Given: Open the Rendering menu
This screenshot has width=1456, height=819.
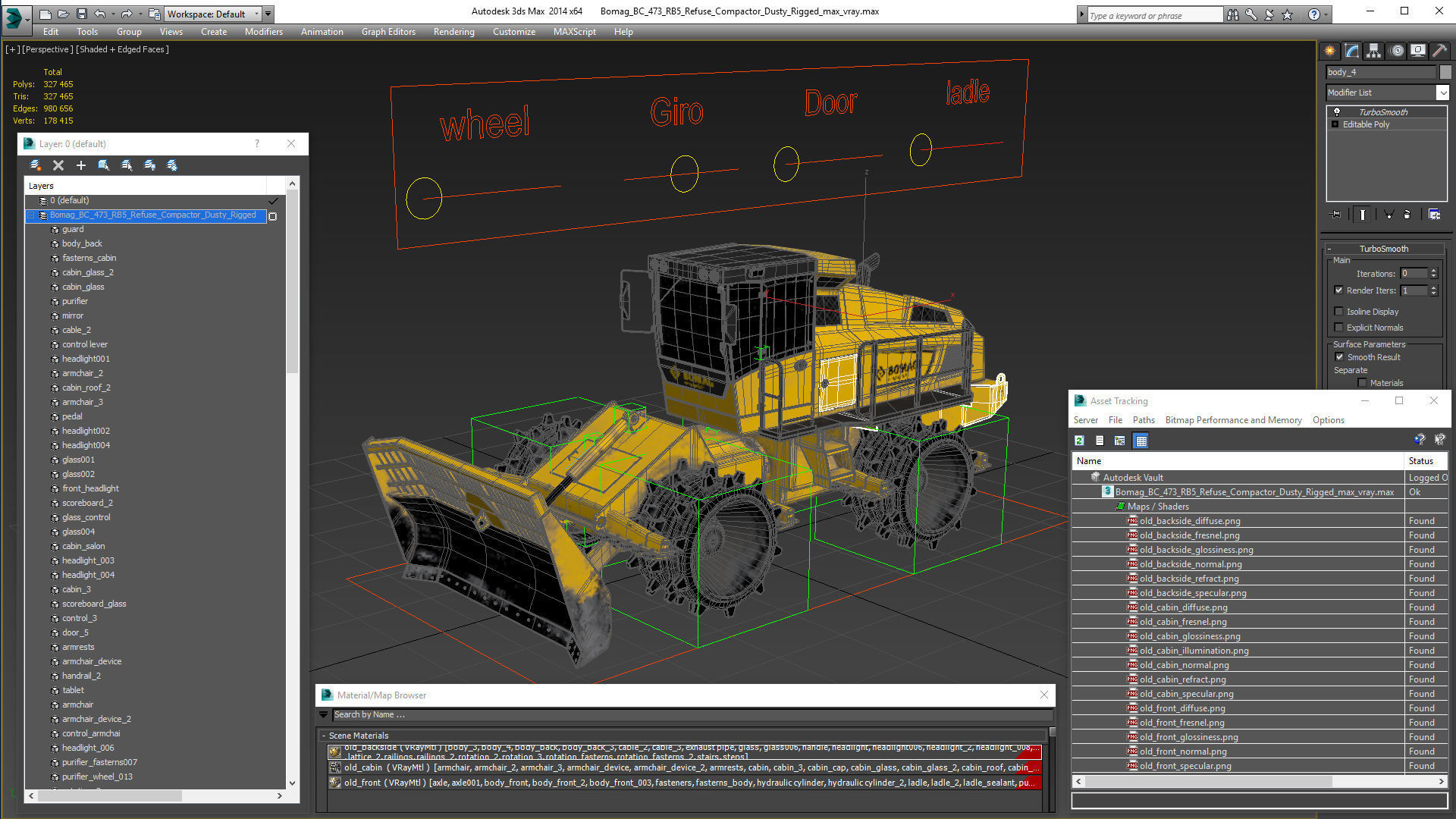Looking at the screenshot, I should pos(453,32).
